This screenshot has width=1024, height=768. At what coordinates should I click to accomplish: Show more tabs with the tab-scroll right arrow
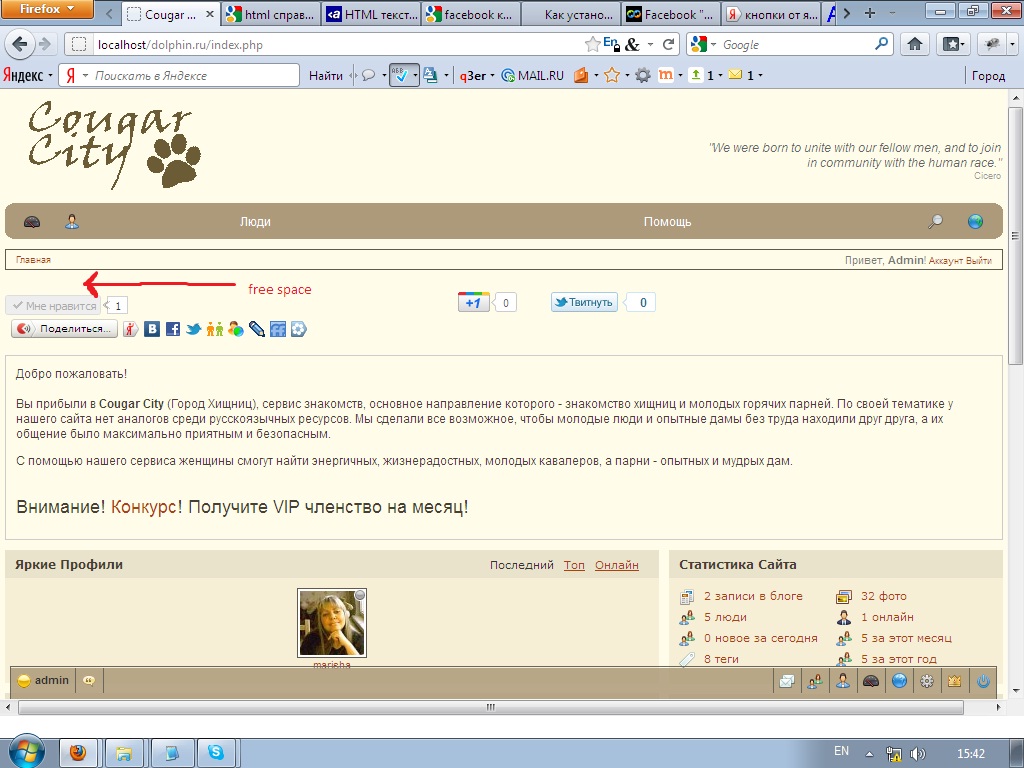(846, 13)
